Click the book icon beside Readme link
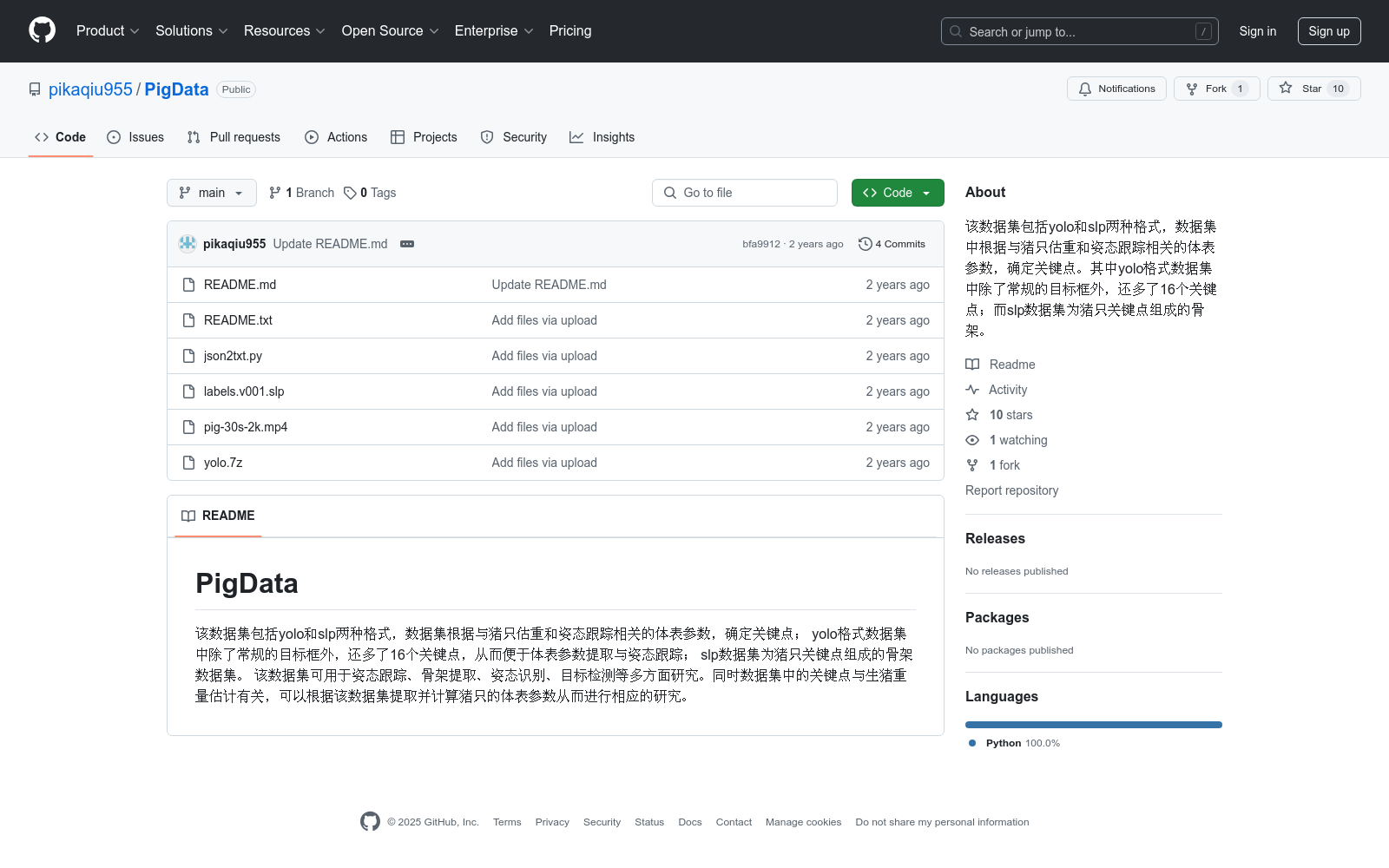 click(972, 365)
